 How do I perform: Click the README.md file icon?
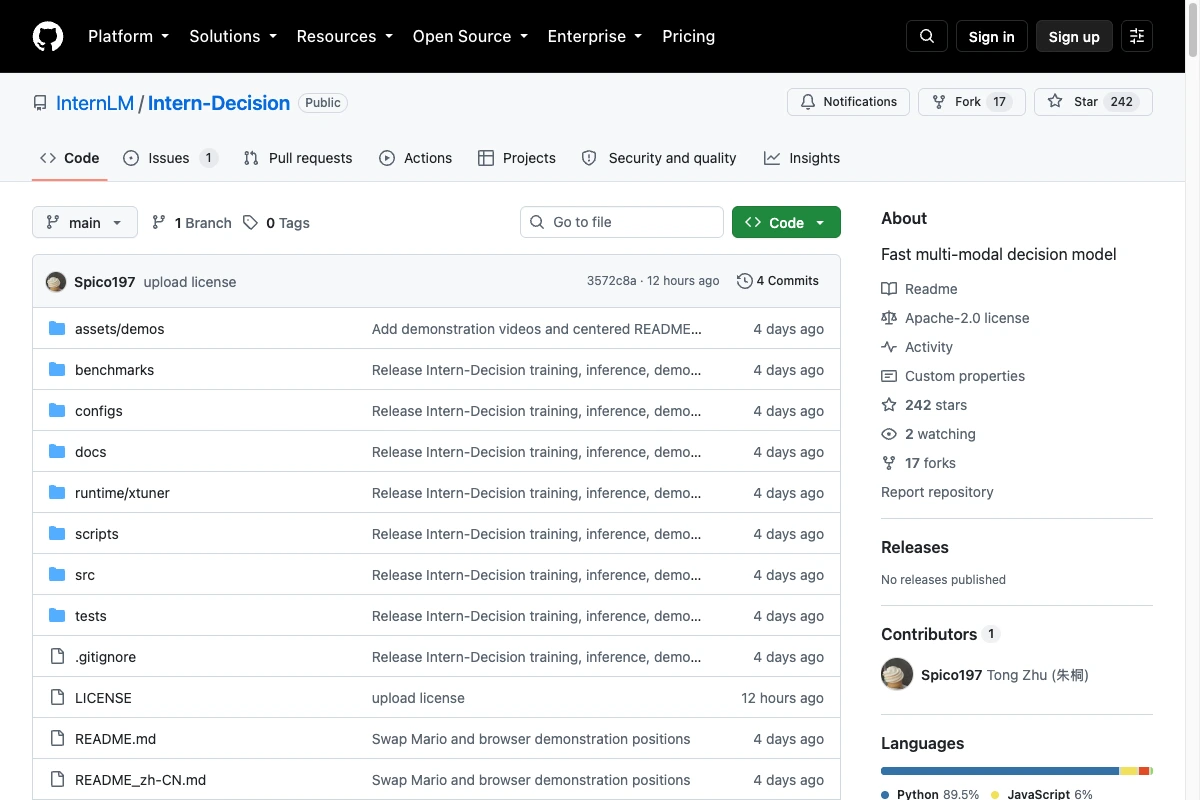(x=57, y=738)
